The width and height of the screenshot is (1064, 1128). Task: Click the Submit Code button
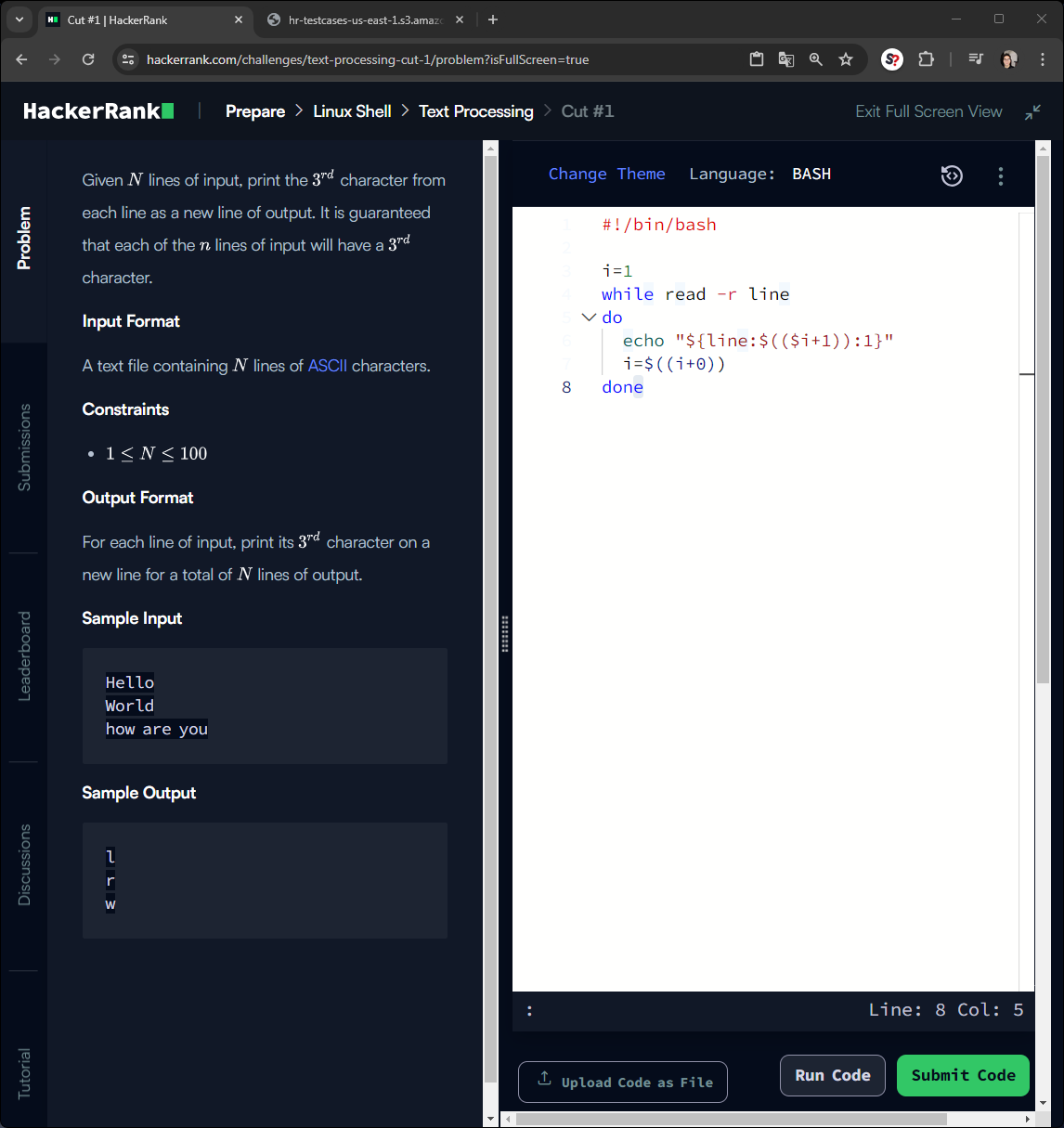[x=963, y=1075]
